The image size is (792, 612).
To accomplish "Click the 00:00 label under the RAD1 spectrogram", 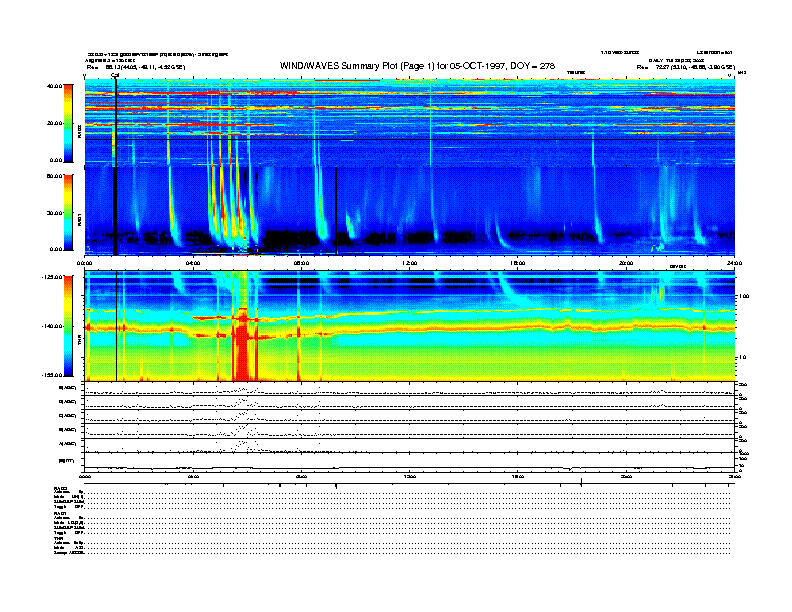I will tap(84, 263).
